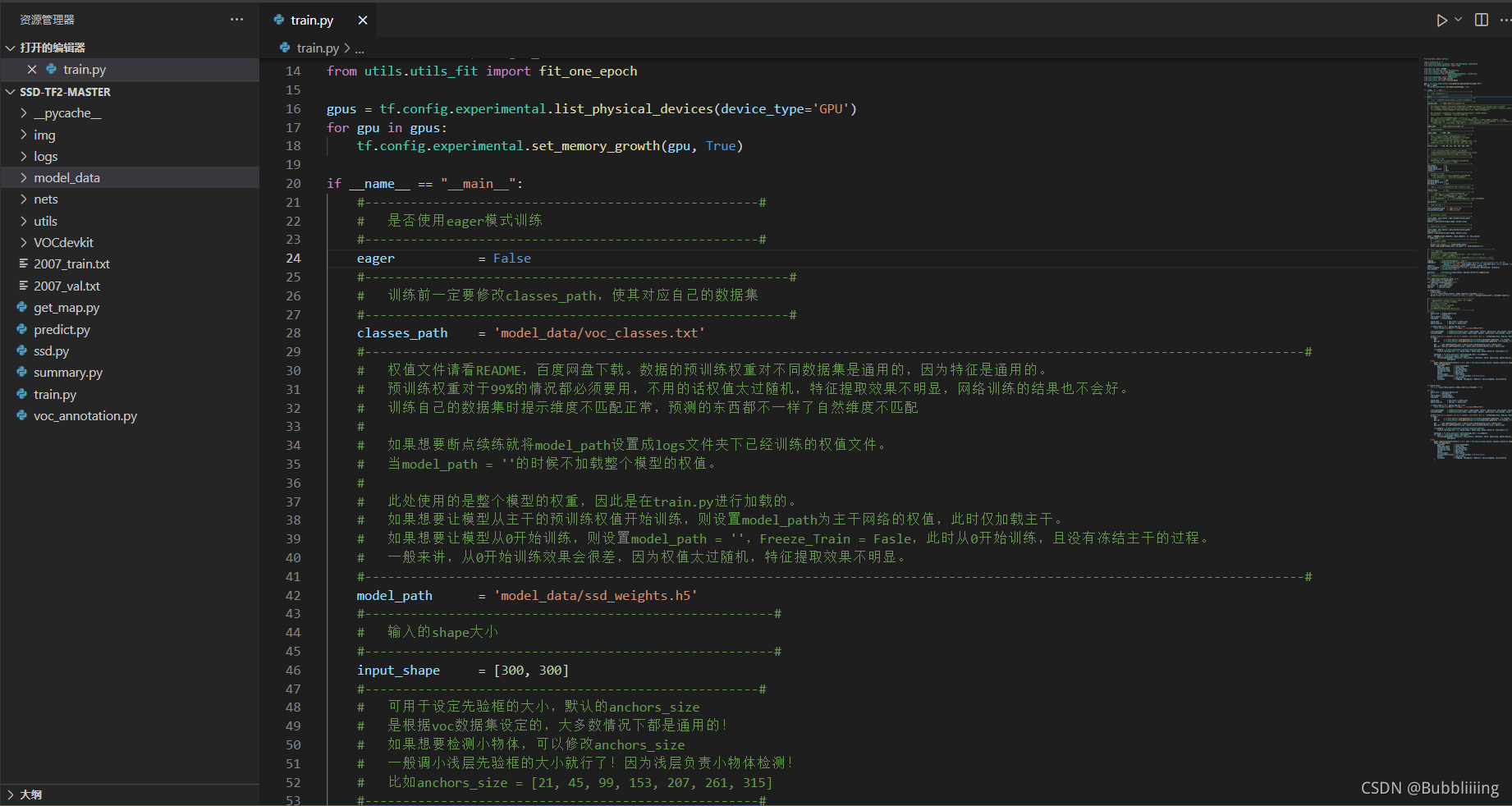The height and width of the screenshot is (806, 1512).
Task: Expand the outline section at the bottom
Action: 11,795
